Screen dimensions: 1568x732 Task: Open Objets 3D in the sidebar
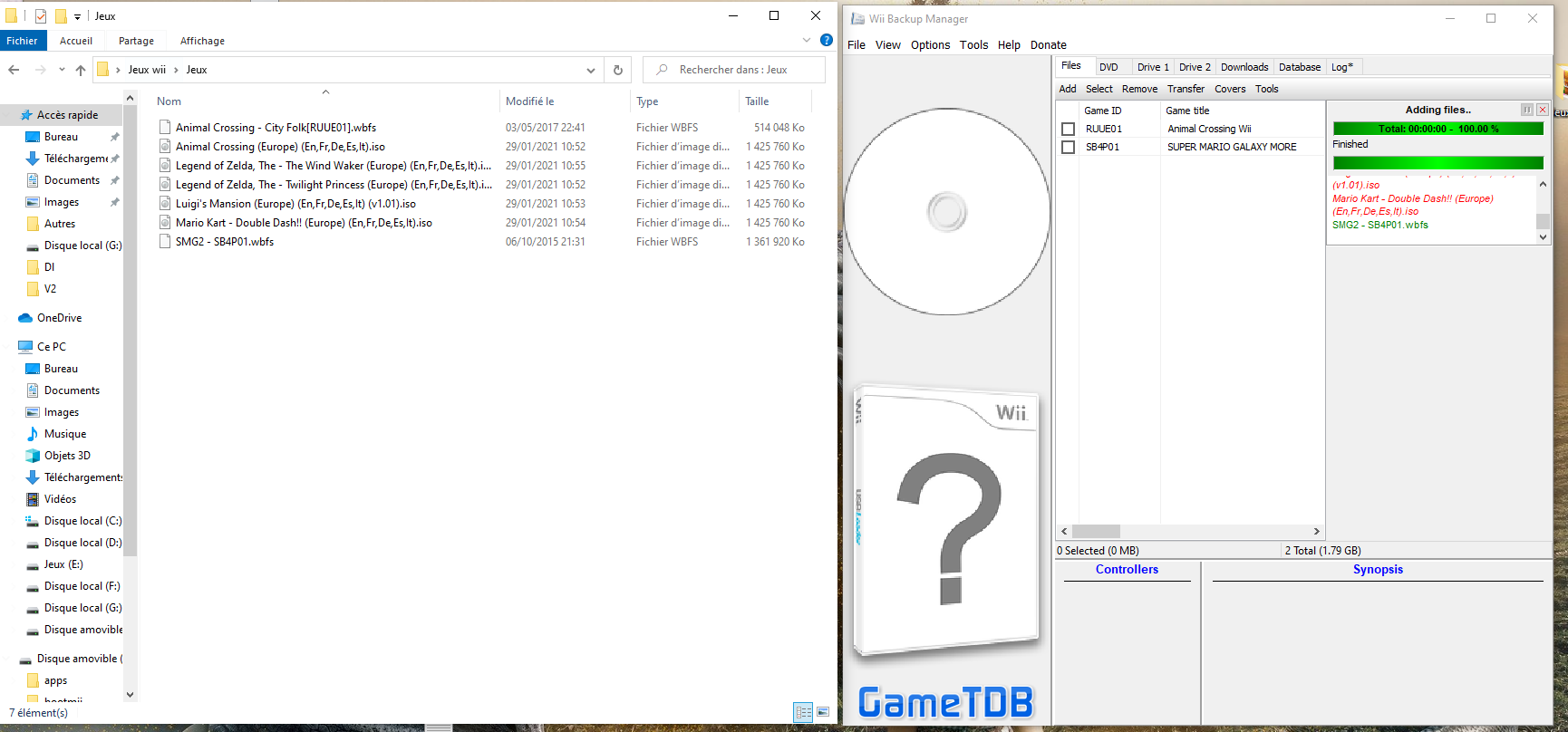[x=67, y=456]
